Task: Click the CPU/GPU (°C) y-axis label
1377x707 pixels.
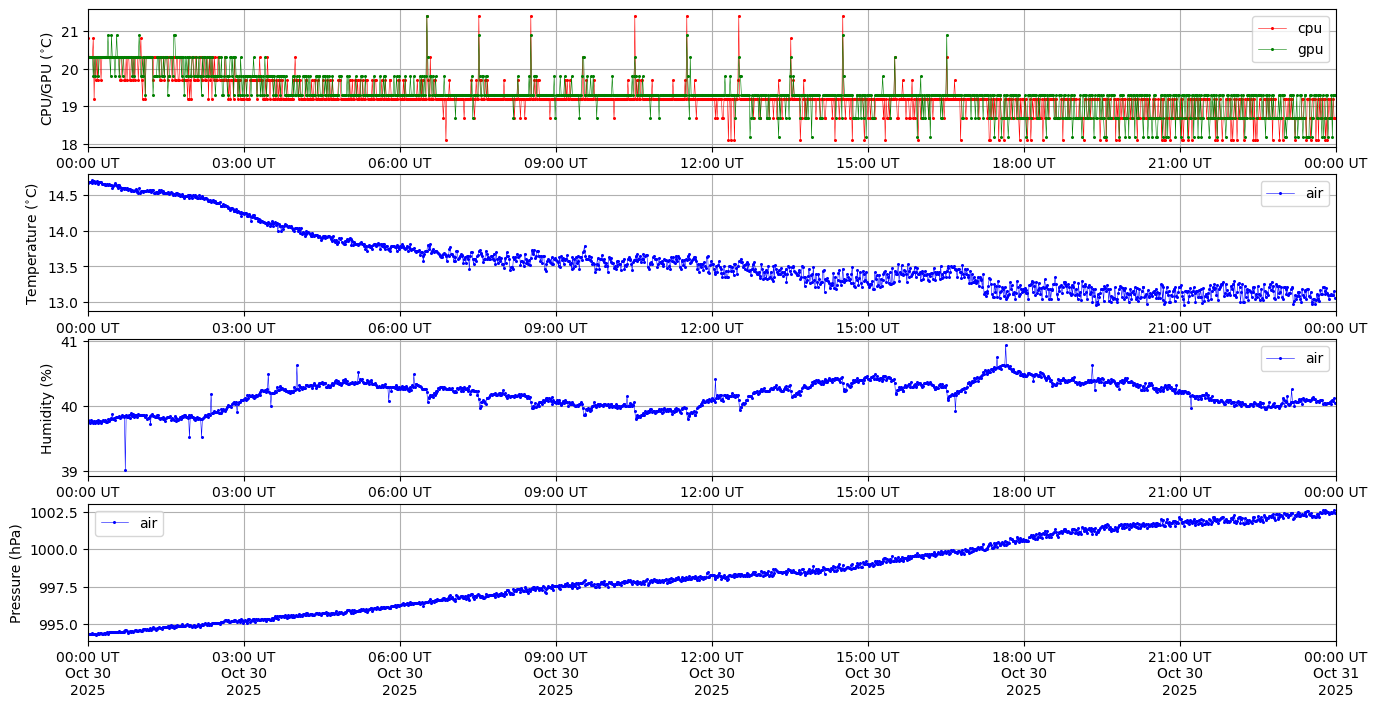Action: (x=46, y=79)
